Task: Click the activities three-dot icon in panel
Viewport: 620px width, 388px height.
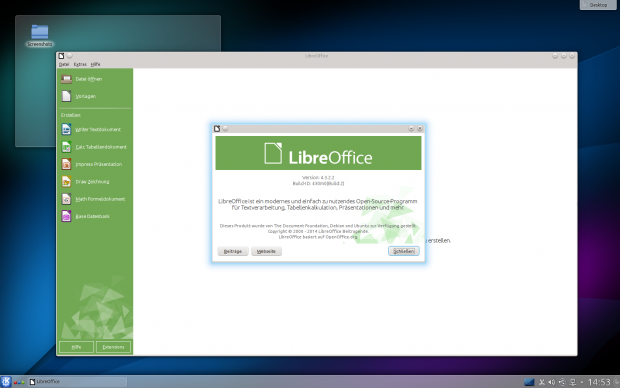Action: pyautogui.click(x=19, y=382)
